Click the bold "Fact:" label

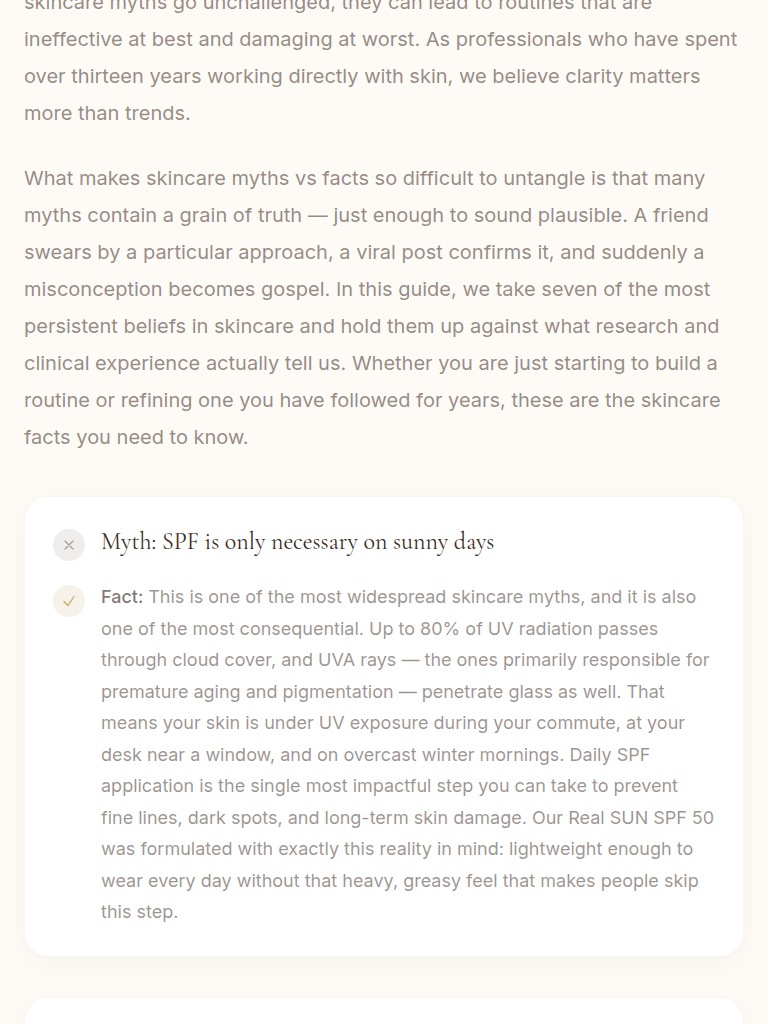122,597
